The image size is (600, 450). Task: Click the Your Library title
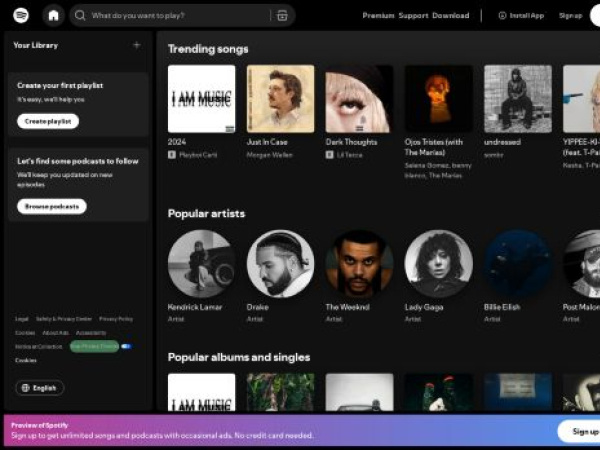[36, 45]
